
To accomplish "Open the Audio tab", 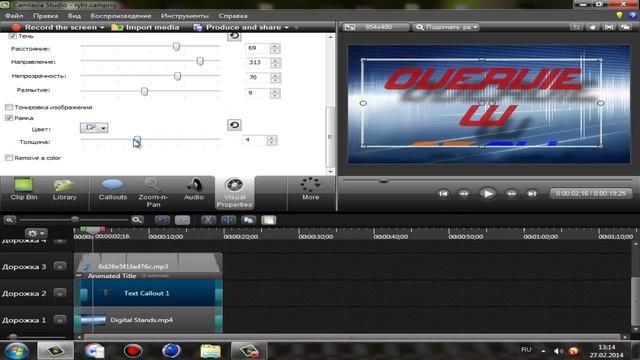I will (194, 190).
